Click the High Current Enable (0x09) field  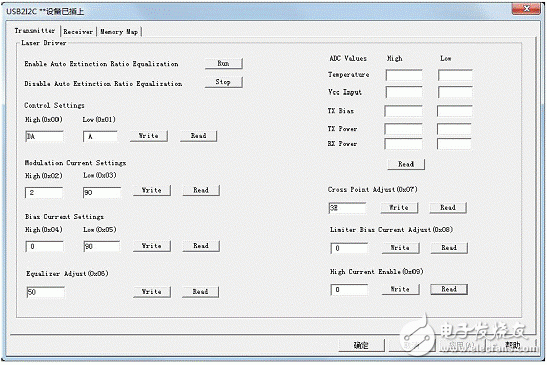(349, 290)
